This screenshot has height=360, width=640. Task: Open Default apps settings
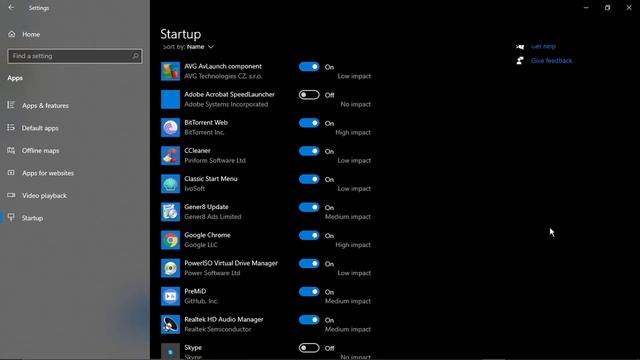40,128
